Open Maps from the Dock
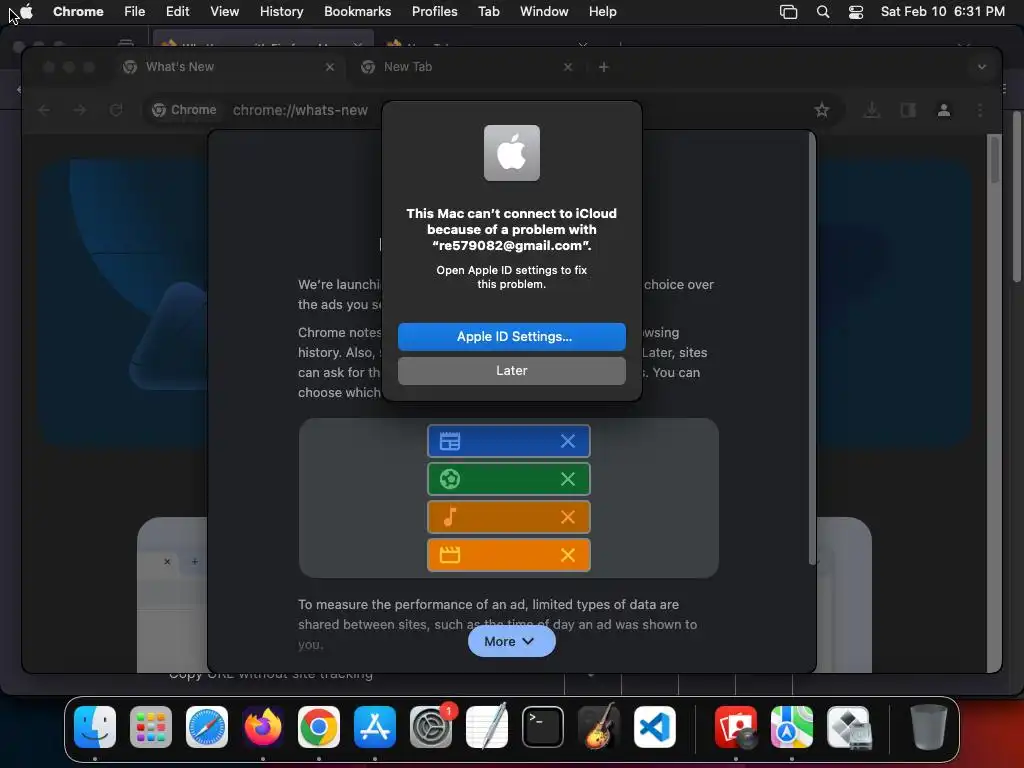The image size is (1024, 768). (x=792, y=727)
